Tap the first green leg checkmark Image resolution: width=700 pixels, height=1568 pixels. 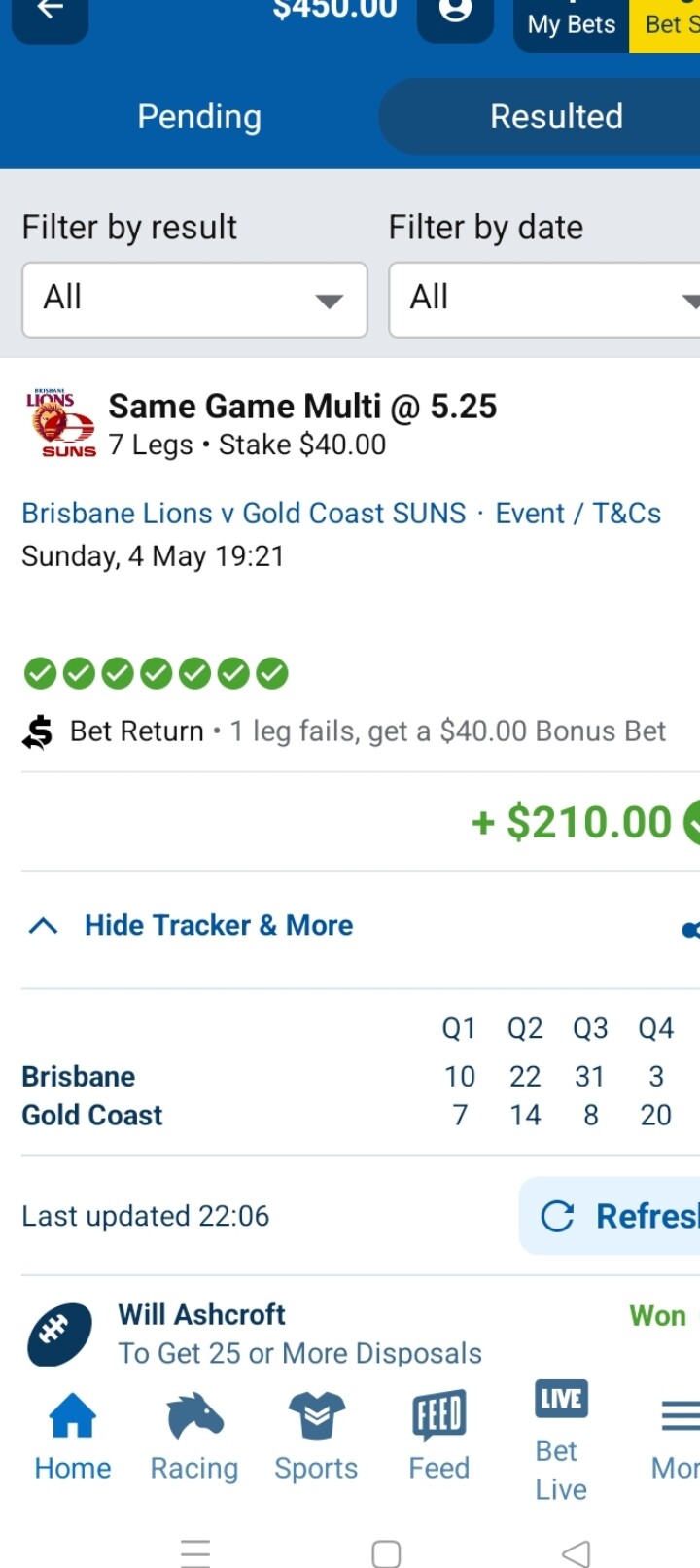click(x=40, y=673)
